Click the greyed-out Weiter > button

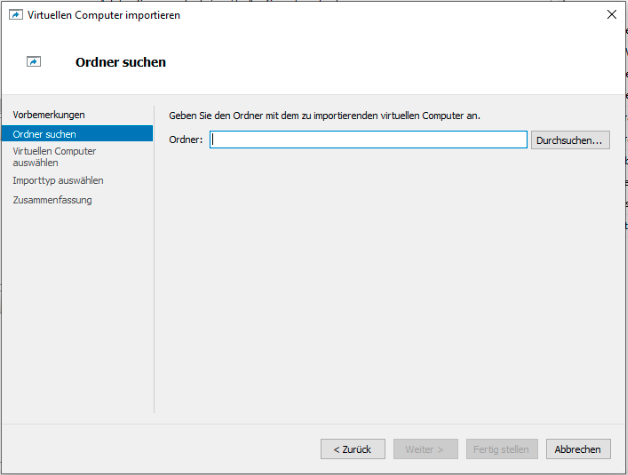point(425,449)
